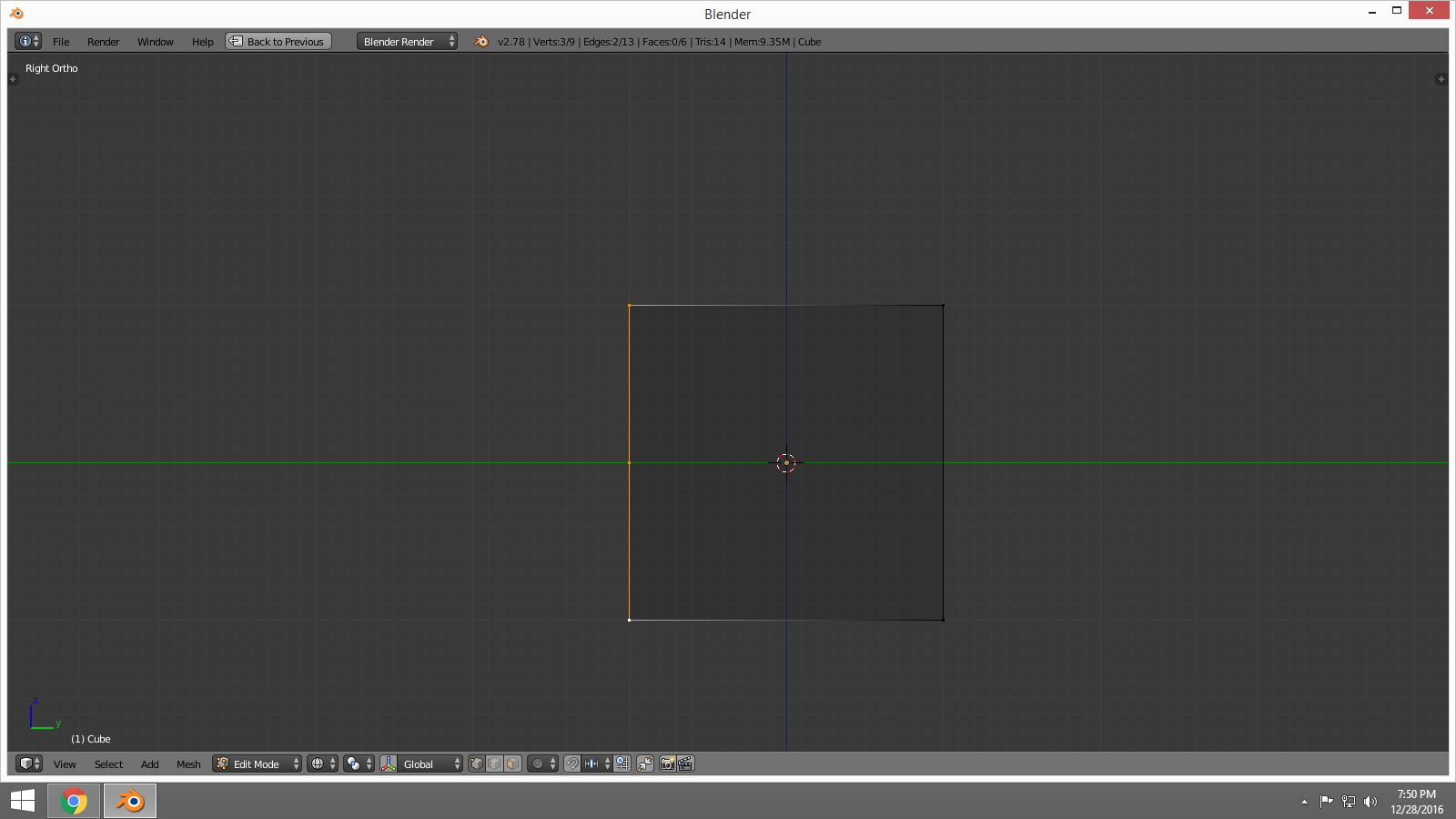Open the Global transform orientation dropdown
The width and height of the screenshot is (1456, 819).
tap(430, 763)
